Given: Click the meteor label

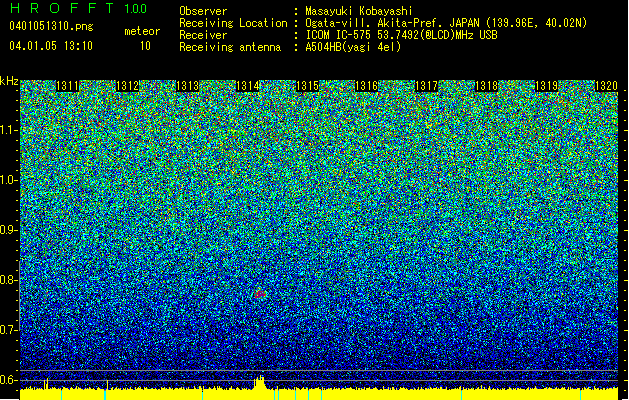Looking at the screenshot, I should [142, 31].
